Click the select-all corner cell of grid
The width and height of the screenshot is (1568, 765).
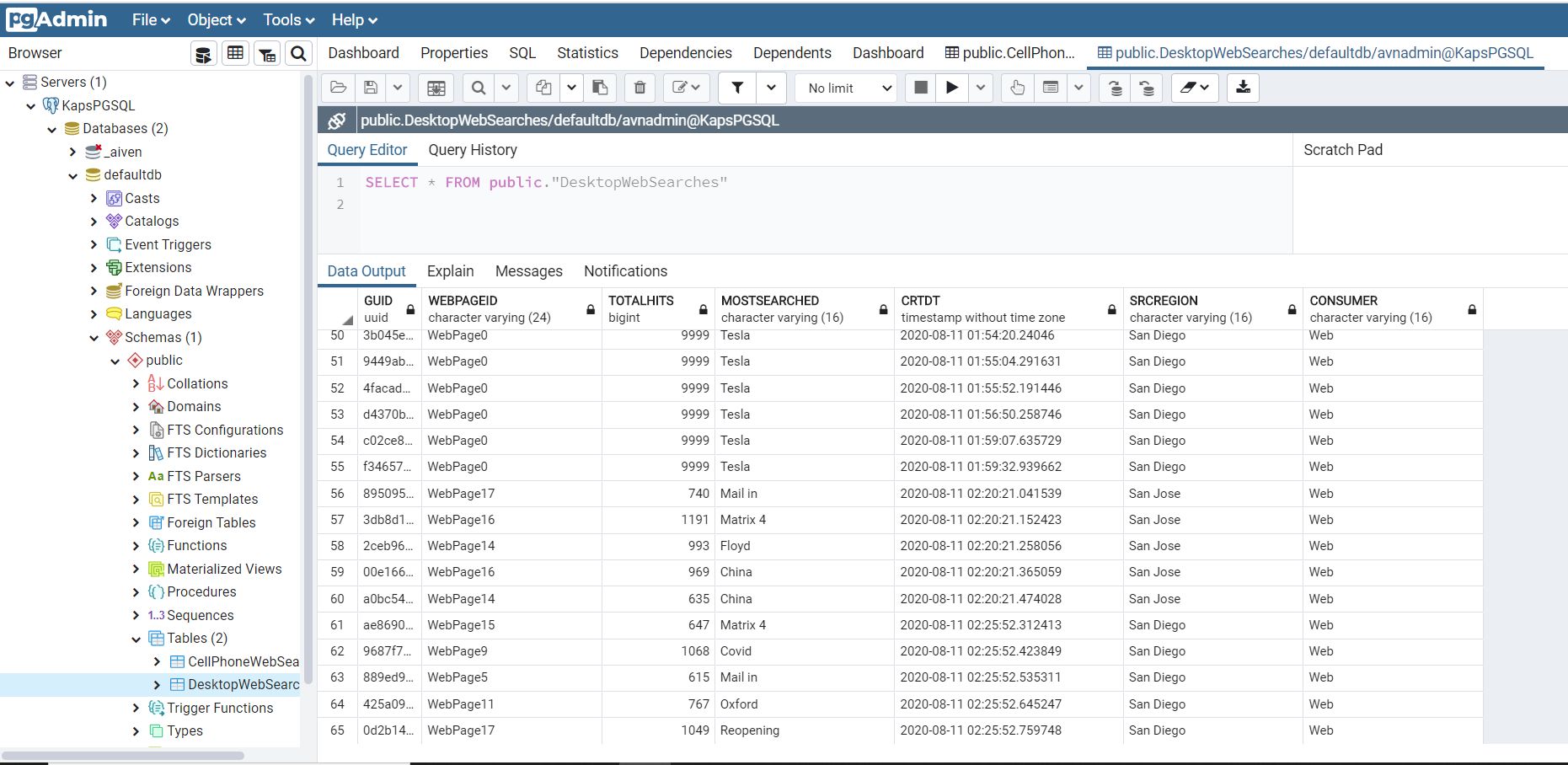(337, 309)
